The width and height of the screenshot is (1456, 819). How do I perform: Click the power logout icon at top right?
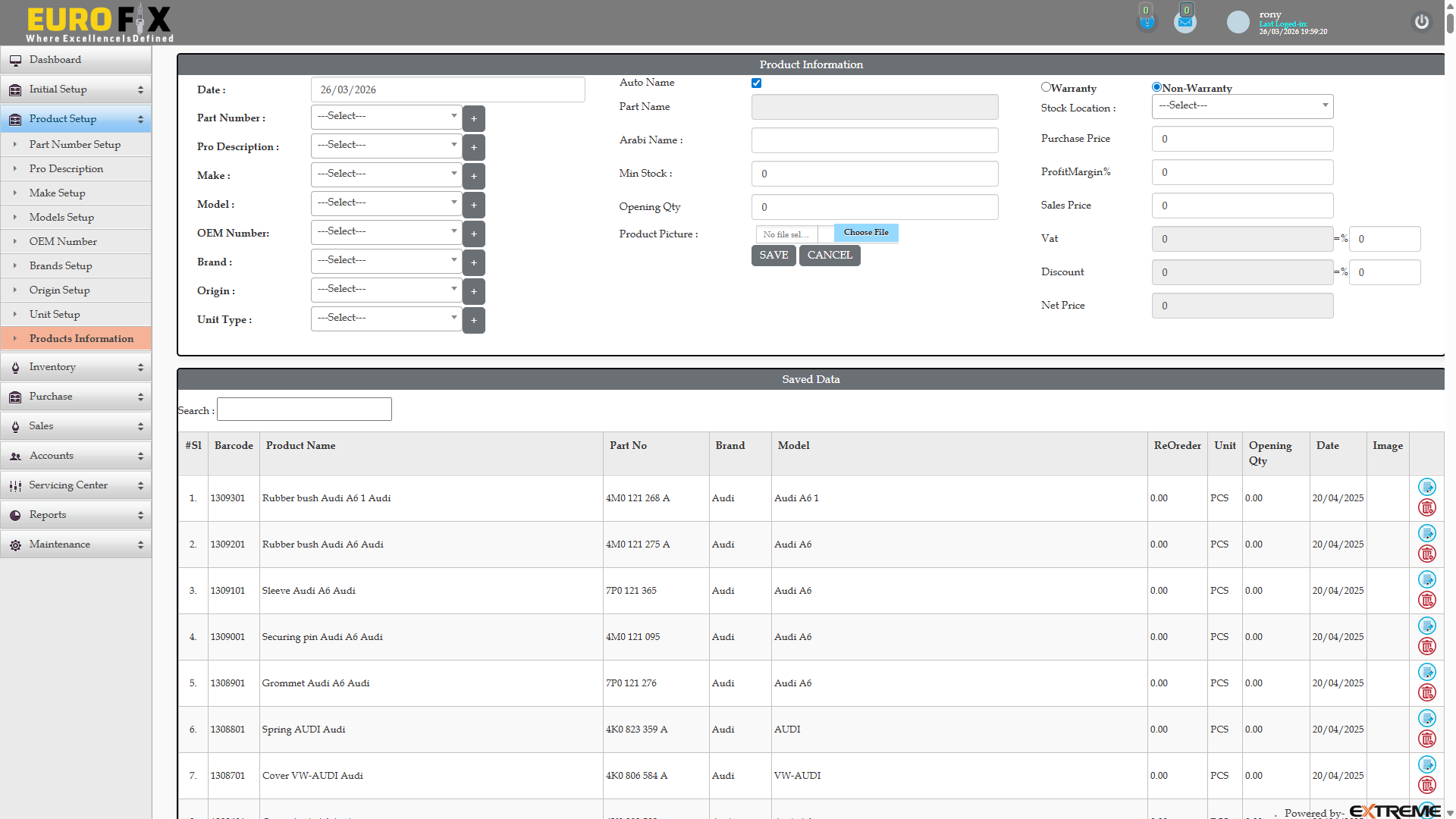1421,22
